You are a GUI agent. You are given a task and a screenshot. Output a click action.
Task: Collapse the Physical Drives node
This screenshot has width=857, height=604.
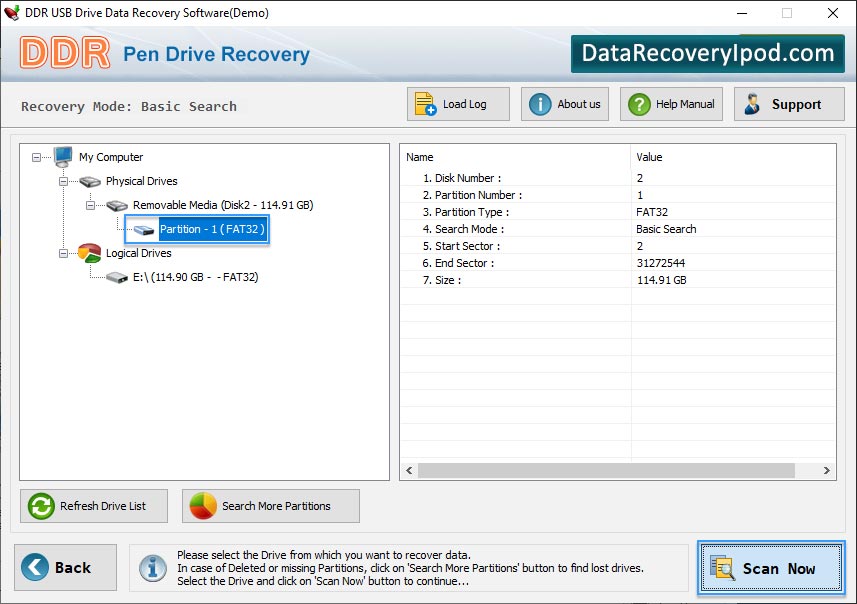pyautogui.click(x=63, y=181)
